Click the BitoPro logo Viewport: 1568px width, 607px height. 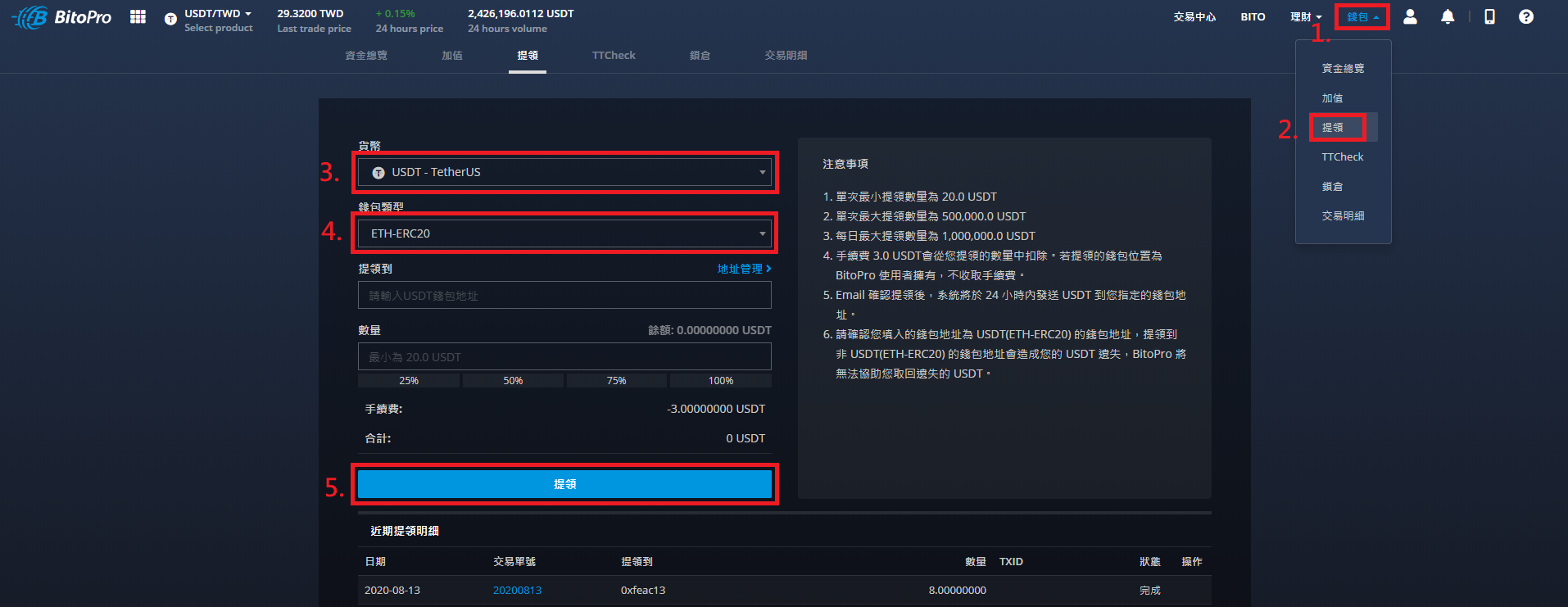pyautogui.click(x=62, y=17)
